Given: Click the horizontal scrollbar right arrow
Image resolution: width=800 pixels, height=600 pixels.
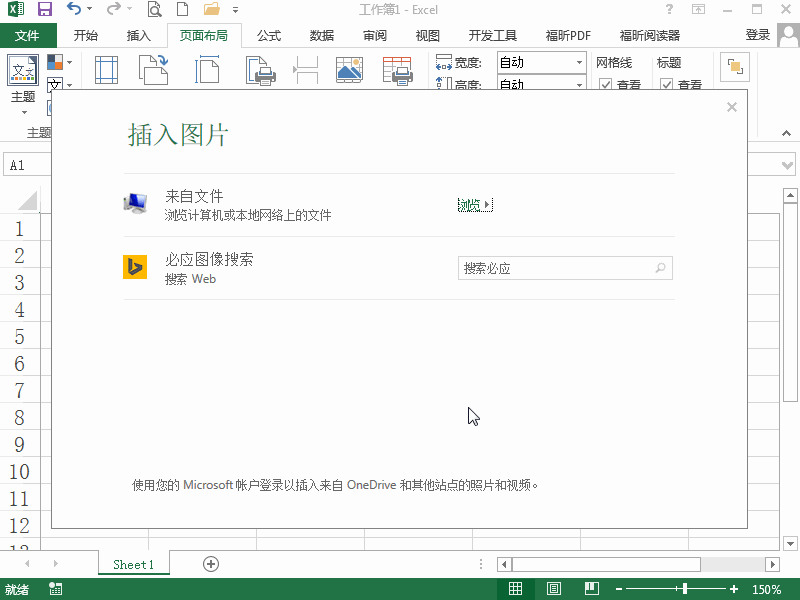Looking at the screenshot, I should pyautogui.click(x=772, y=564).
